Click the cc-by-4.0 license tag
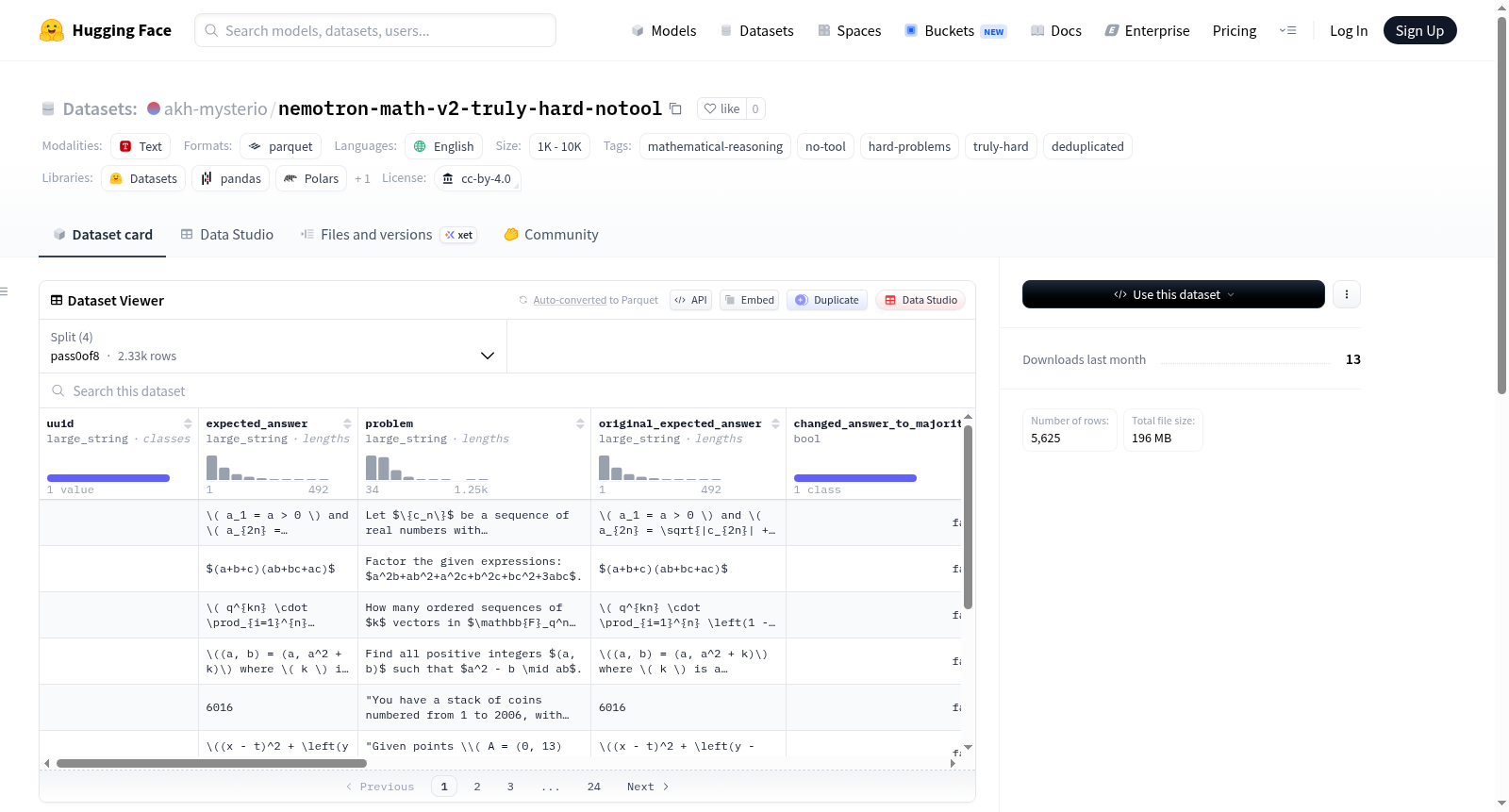 [x=477, y=178]
